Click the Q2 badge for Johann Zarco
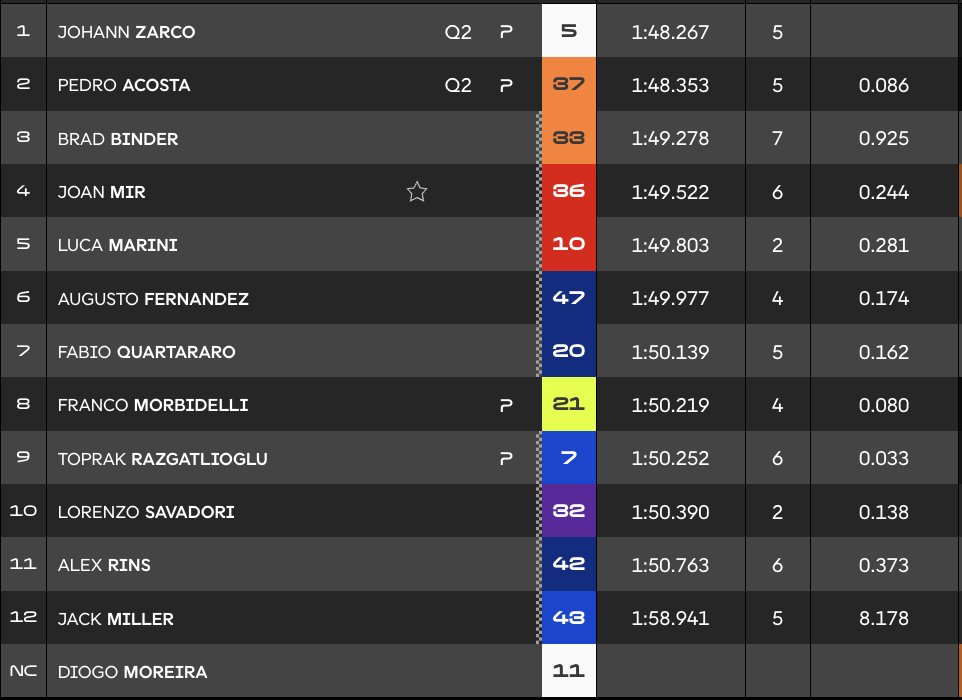 click(x=458, y=32)
